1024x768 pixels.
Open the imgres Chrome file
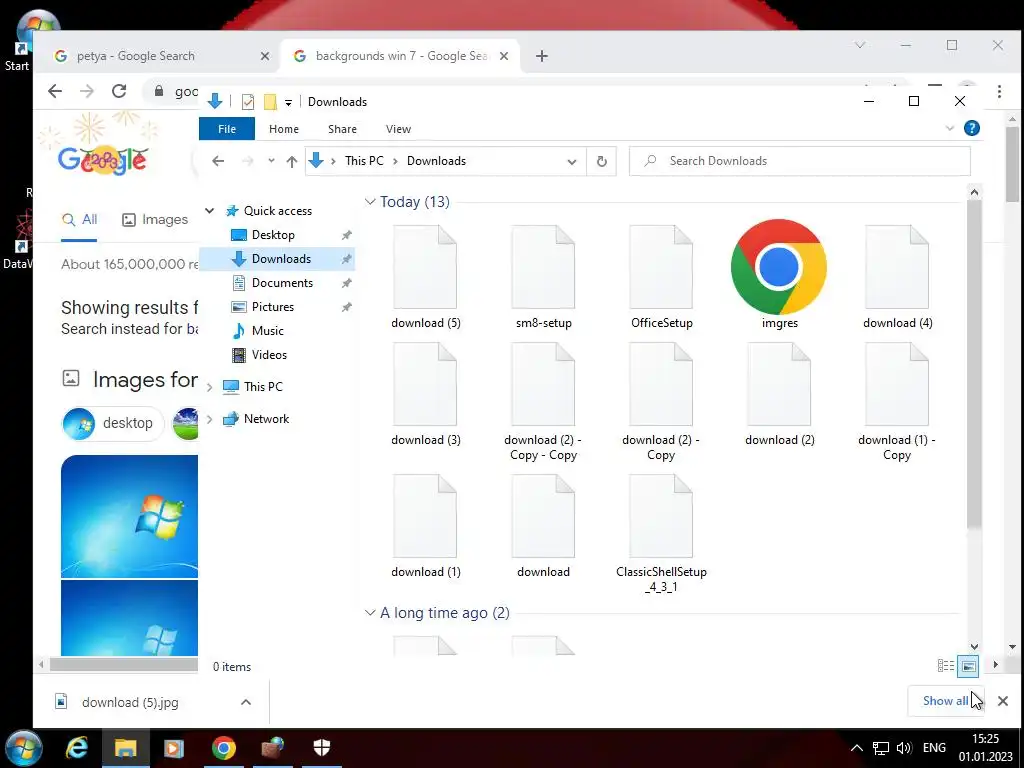[x=779, y=274]
